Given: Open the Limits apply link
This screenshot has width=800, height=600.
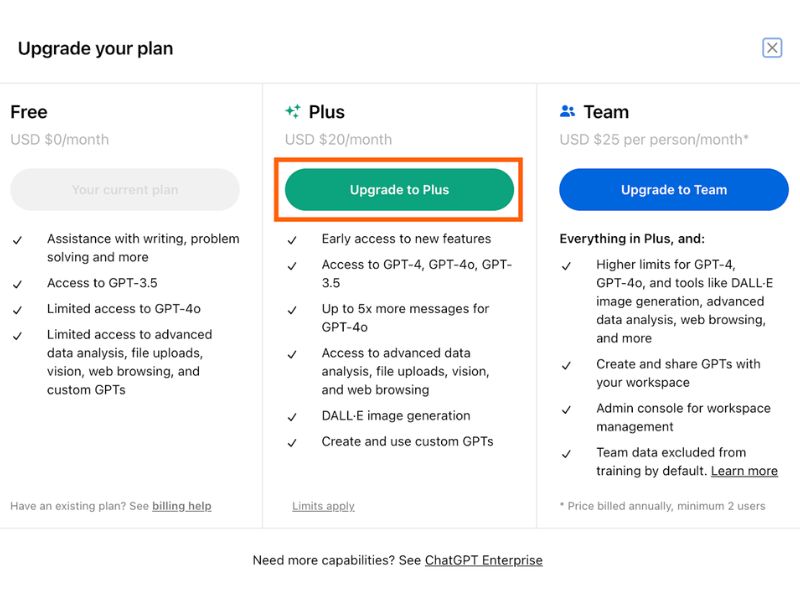Looking at the screenshot, I should point(323,506).
